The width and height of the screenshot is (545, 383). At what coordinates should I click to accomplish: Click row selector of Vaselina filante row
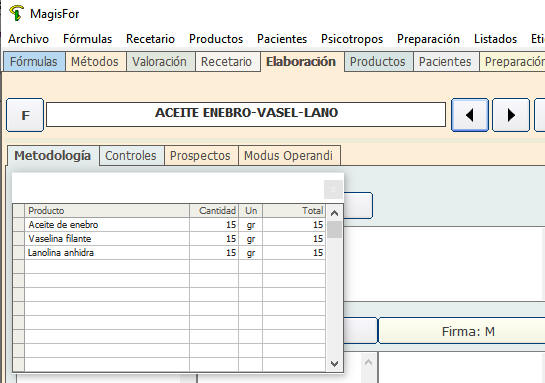(19, 238)
